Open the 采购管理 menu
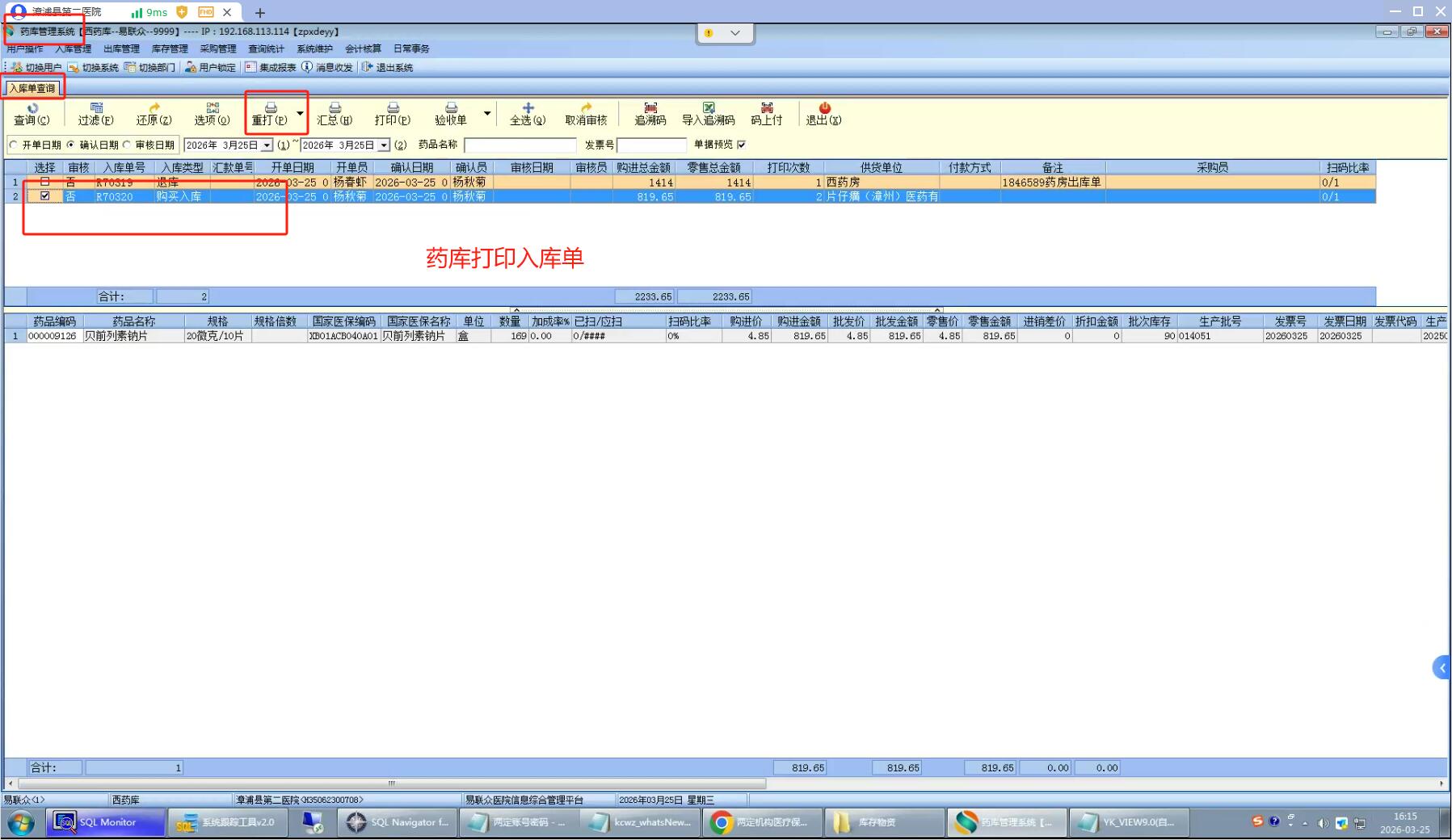 (x=218, y=48)
